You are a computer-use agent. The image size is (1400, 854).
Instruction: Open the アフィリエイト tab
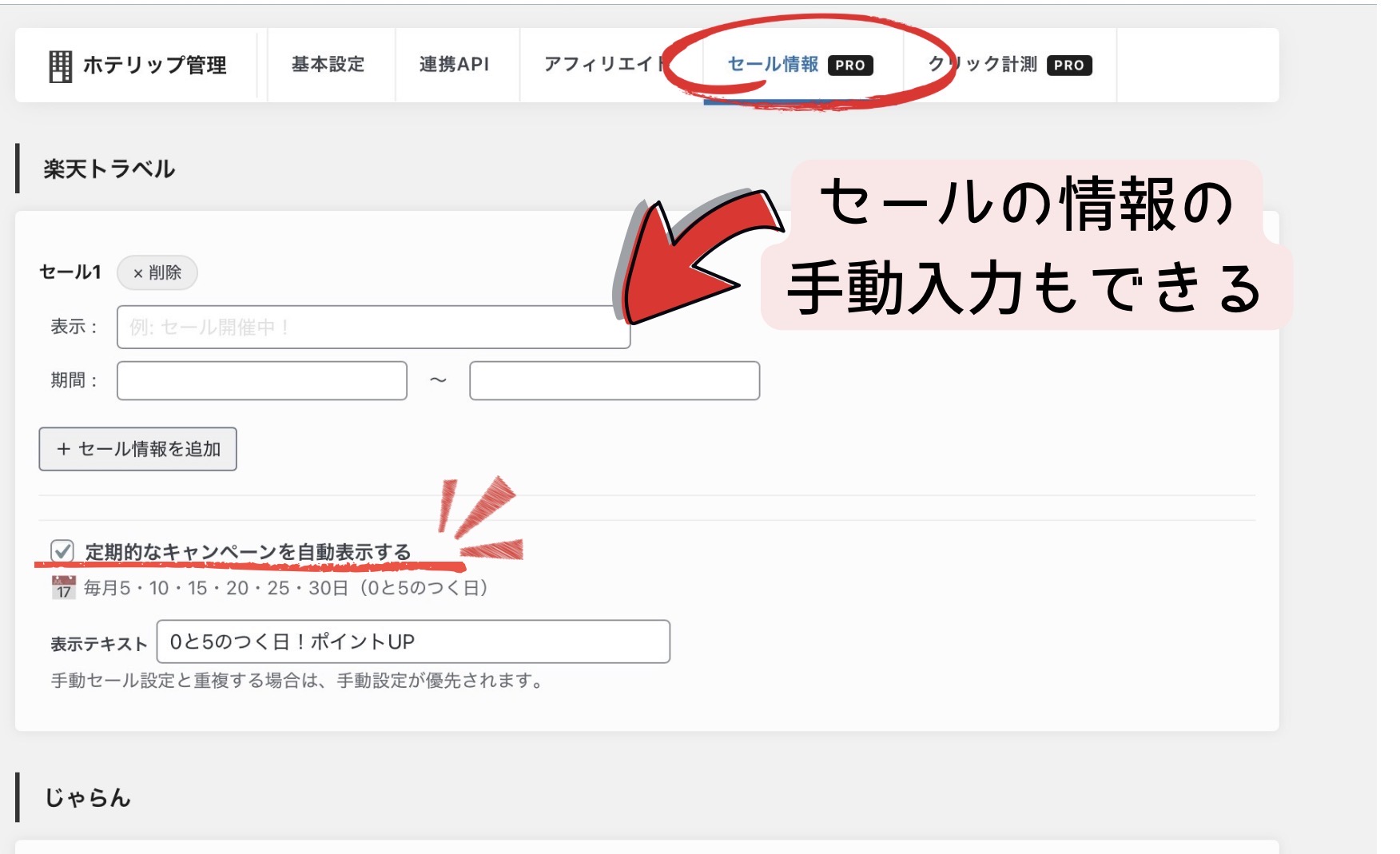606,65
